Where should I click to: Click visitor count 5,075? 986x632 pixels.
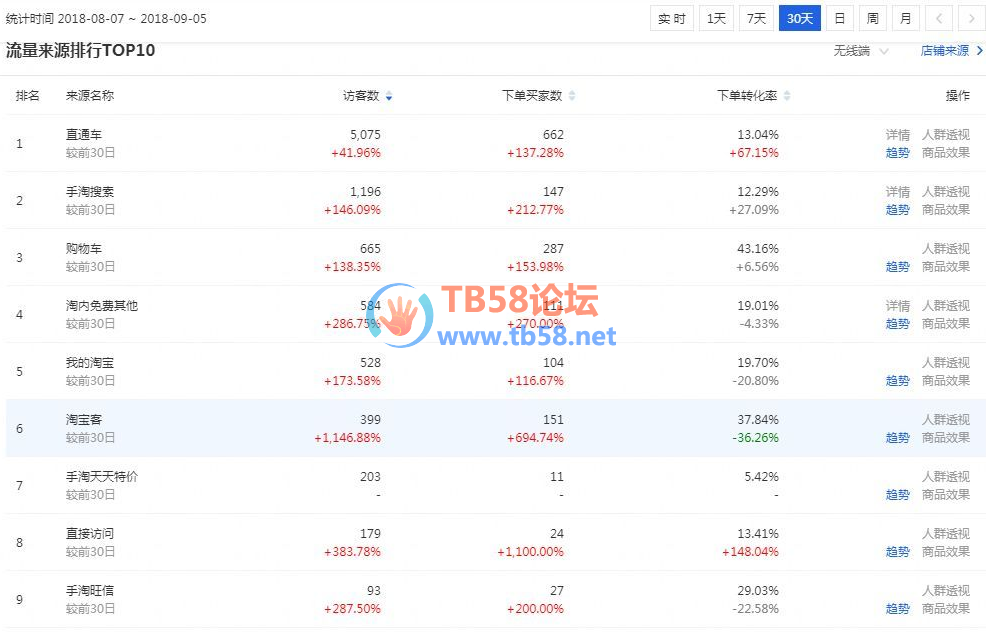[365, 135]
